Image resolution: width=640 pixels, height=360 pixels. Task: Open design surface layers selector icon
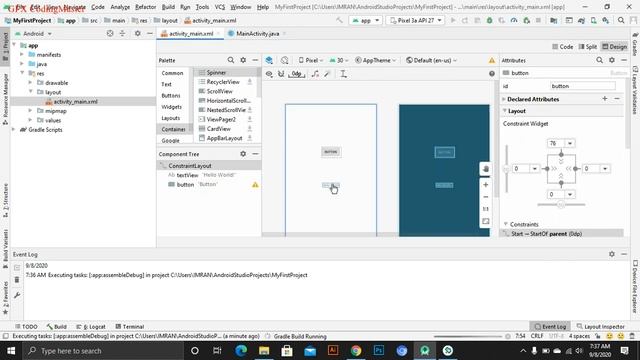click(x=269, y=60)
